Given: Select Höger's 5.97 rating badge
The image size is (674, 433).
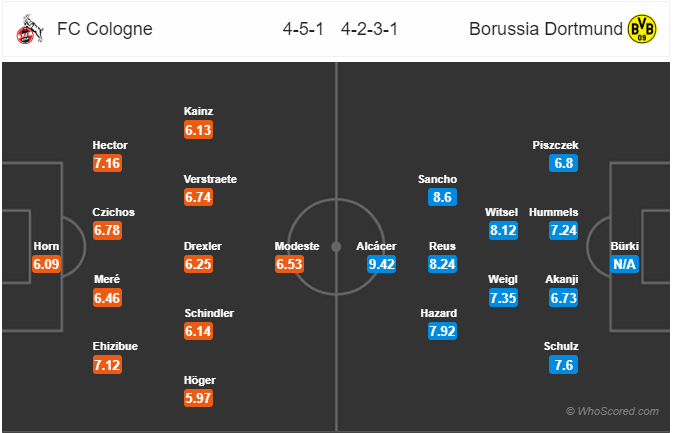Looking at the screenshot, I should click(x=198, y=398).
